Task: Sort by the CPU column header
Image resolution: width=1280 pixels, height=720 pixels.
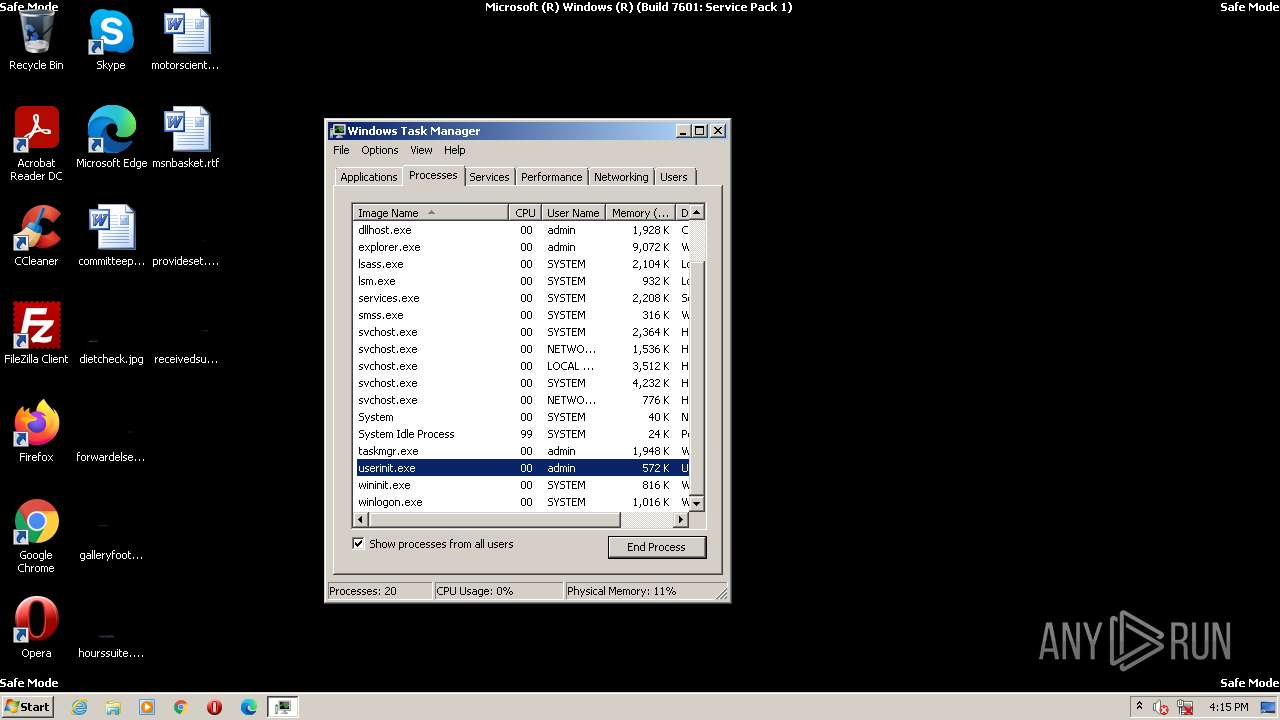Action: [525, 213]
